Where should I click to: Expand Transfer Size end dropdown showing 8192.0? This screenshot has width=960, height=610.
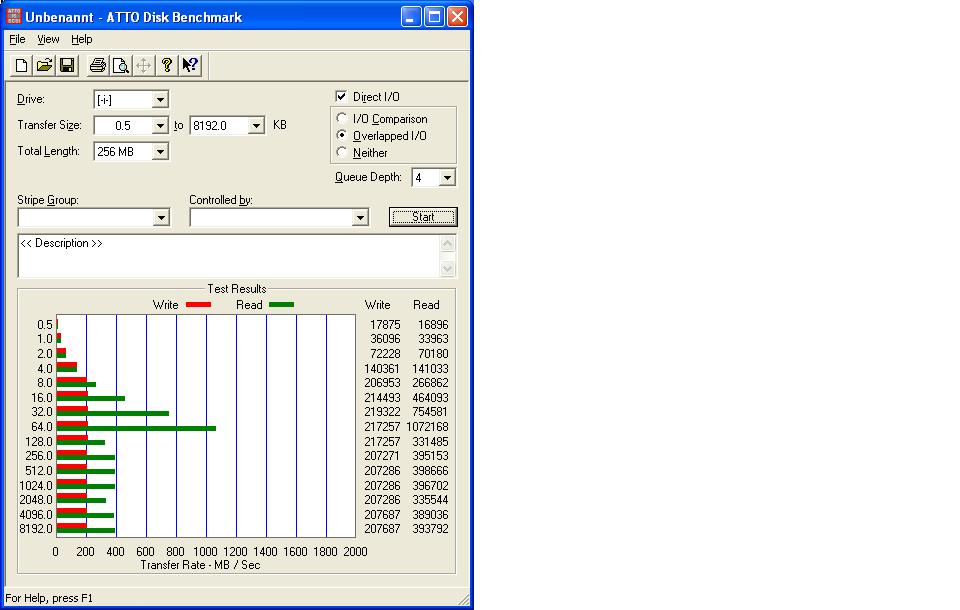[256, 126]
